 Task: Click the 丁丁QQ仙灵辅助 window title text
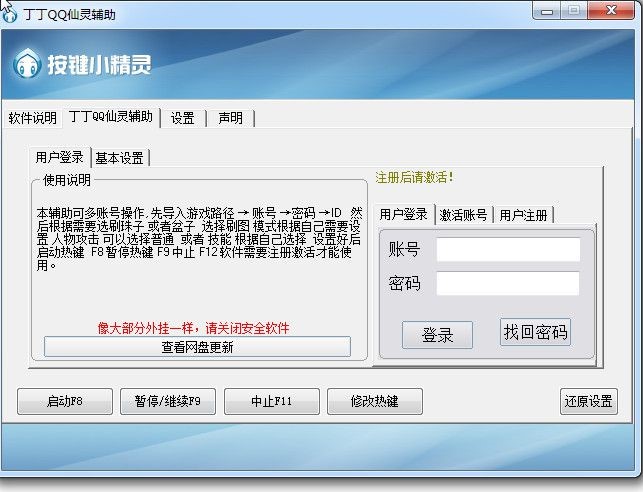70,15
